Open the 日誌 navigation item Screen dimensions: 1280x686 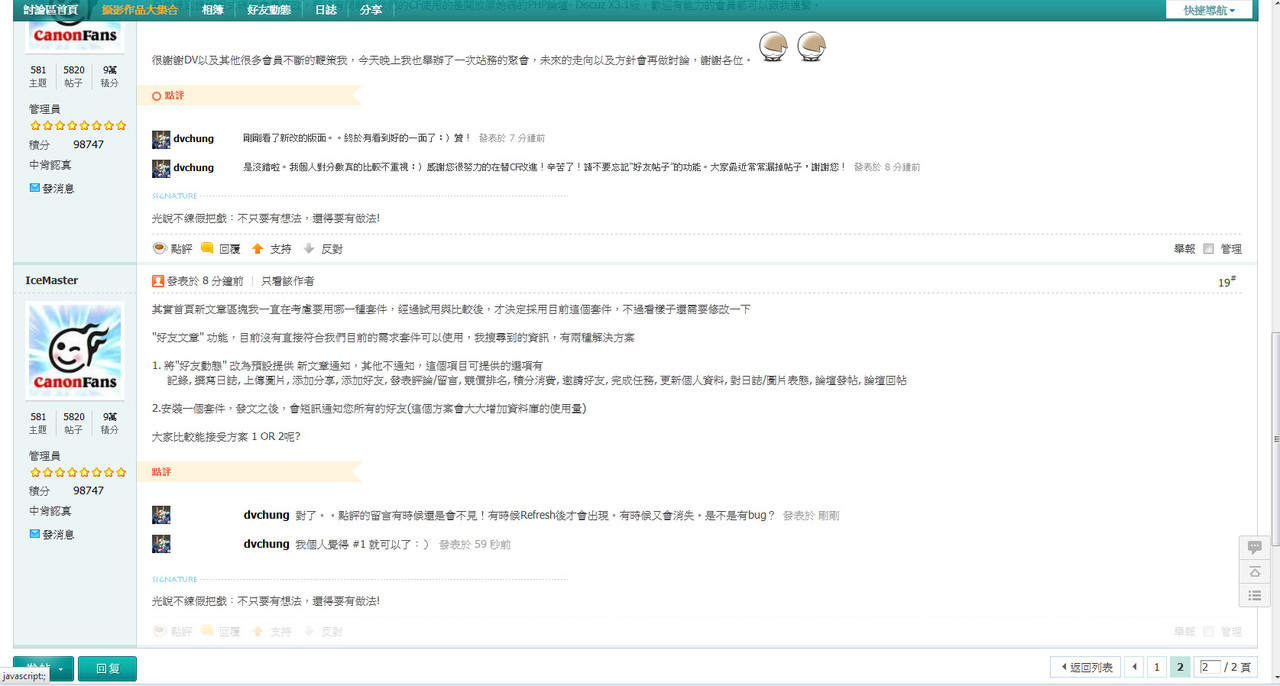(325, 9)
